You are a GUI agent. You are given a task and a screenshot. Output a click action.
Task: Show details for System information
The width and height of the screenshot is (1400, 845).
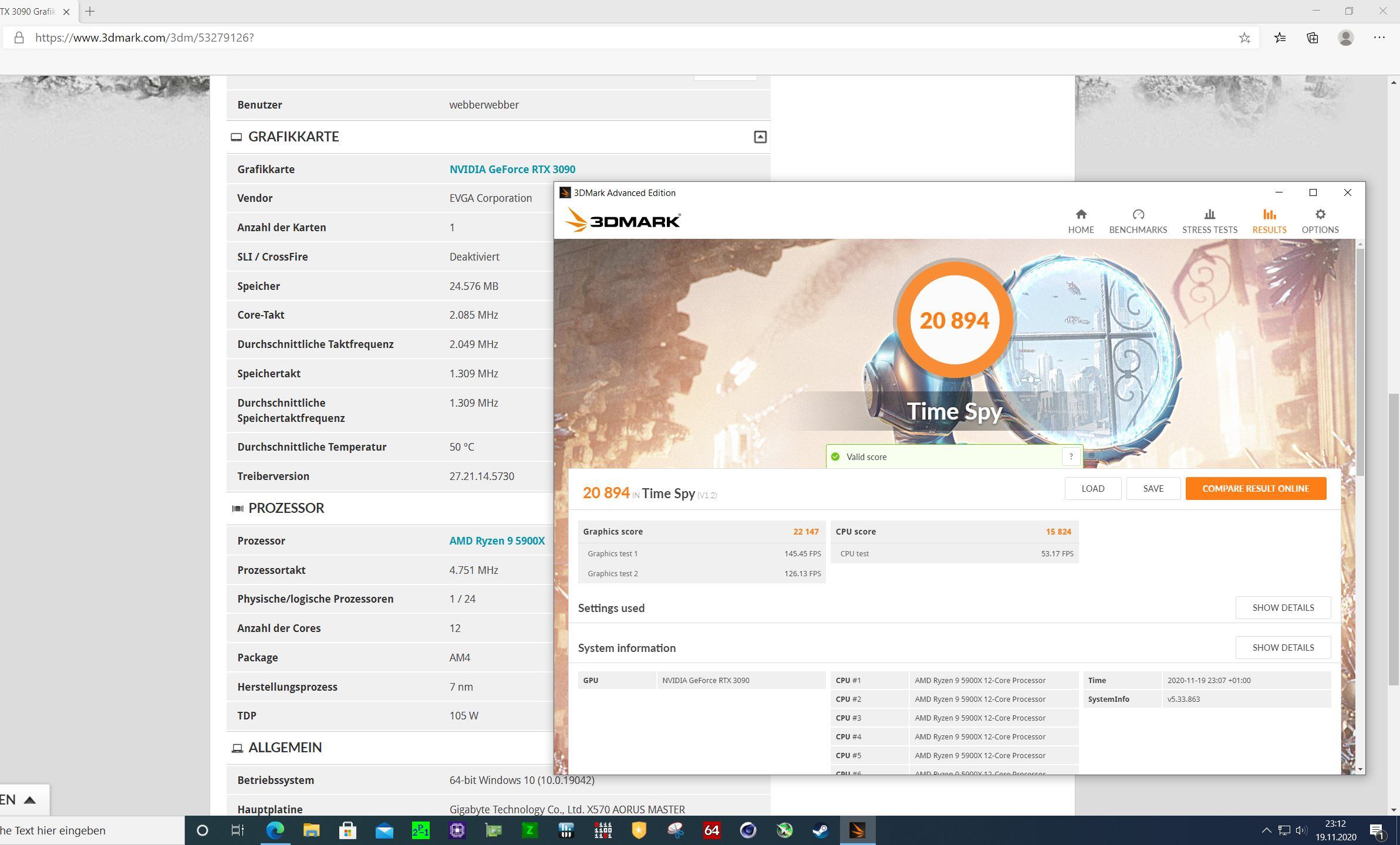(x=1283, y=647)
